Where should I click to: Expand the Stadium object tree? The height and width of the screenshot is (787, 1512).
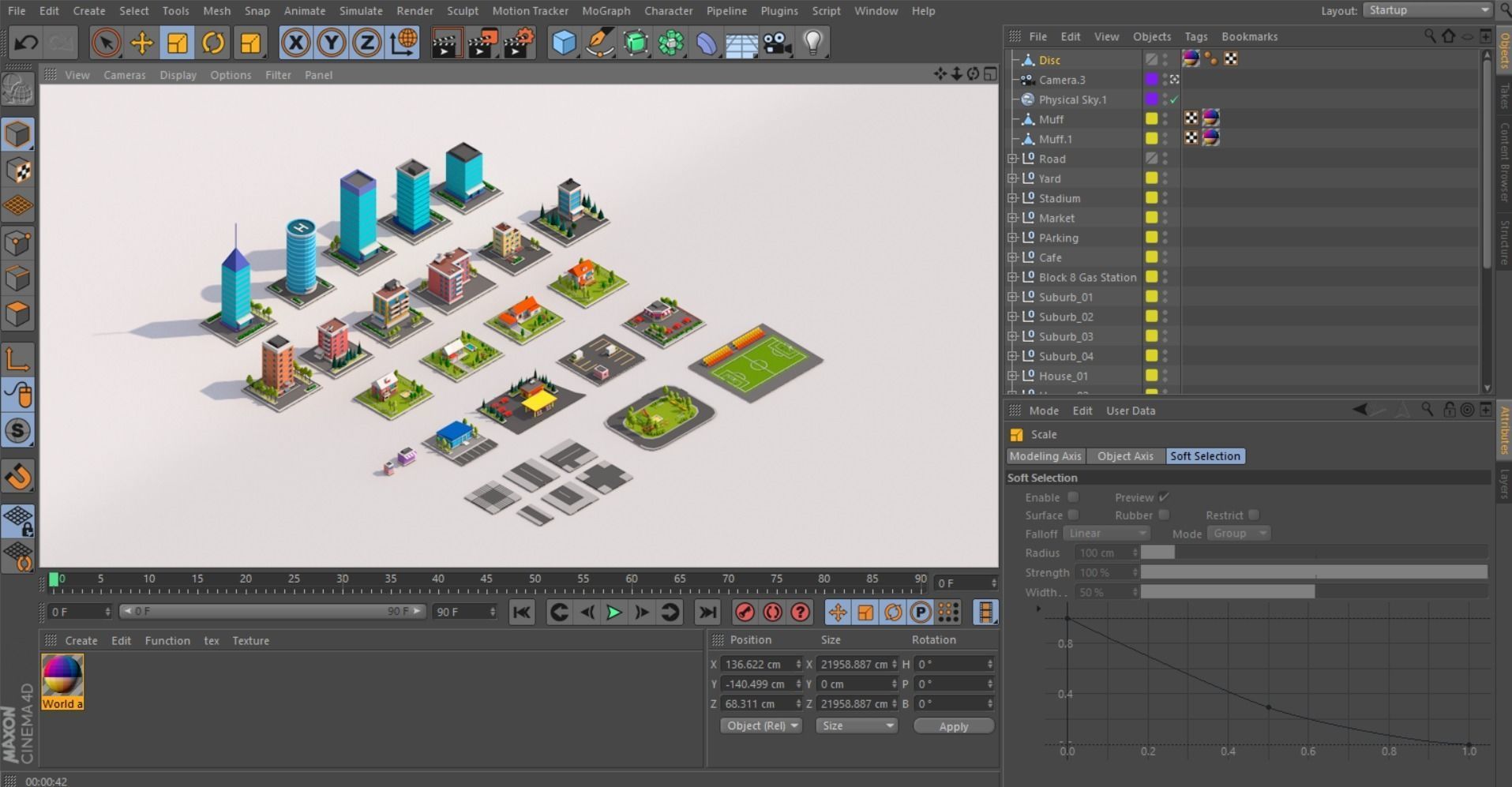point(1012,198)
